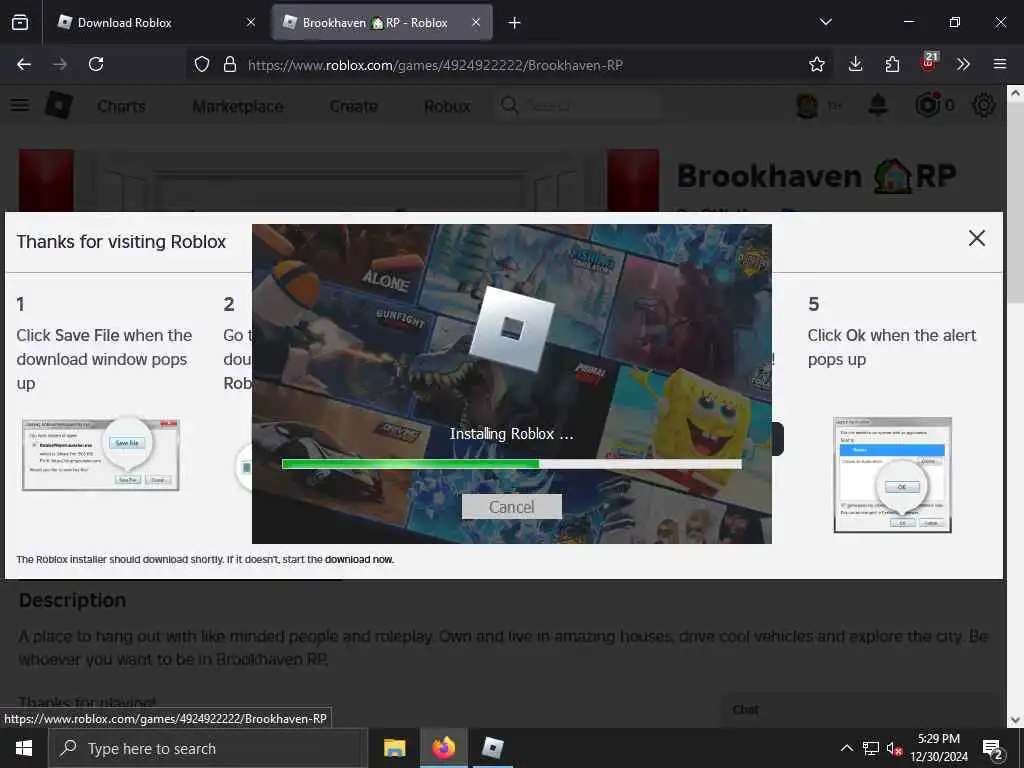Open Marketplace in Roblox navigation

pyautogui.click(x=238, y=106)
